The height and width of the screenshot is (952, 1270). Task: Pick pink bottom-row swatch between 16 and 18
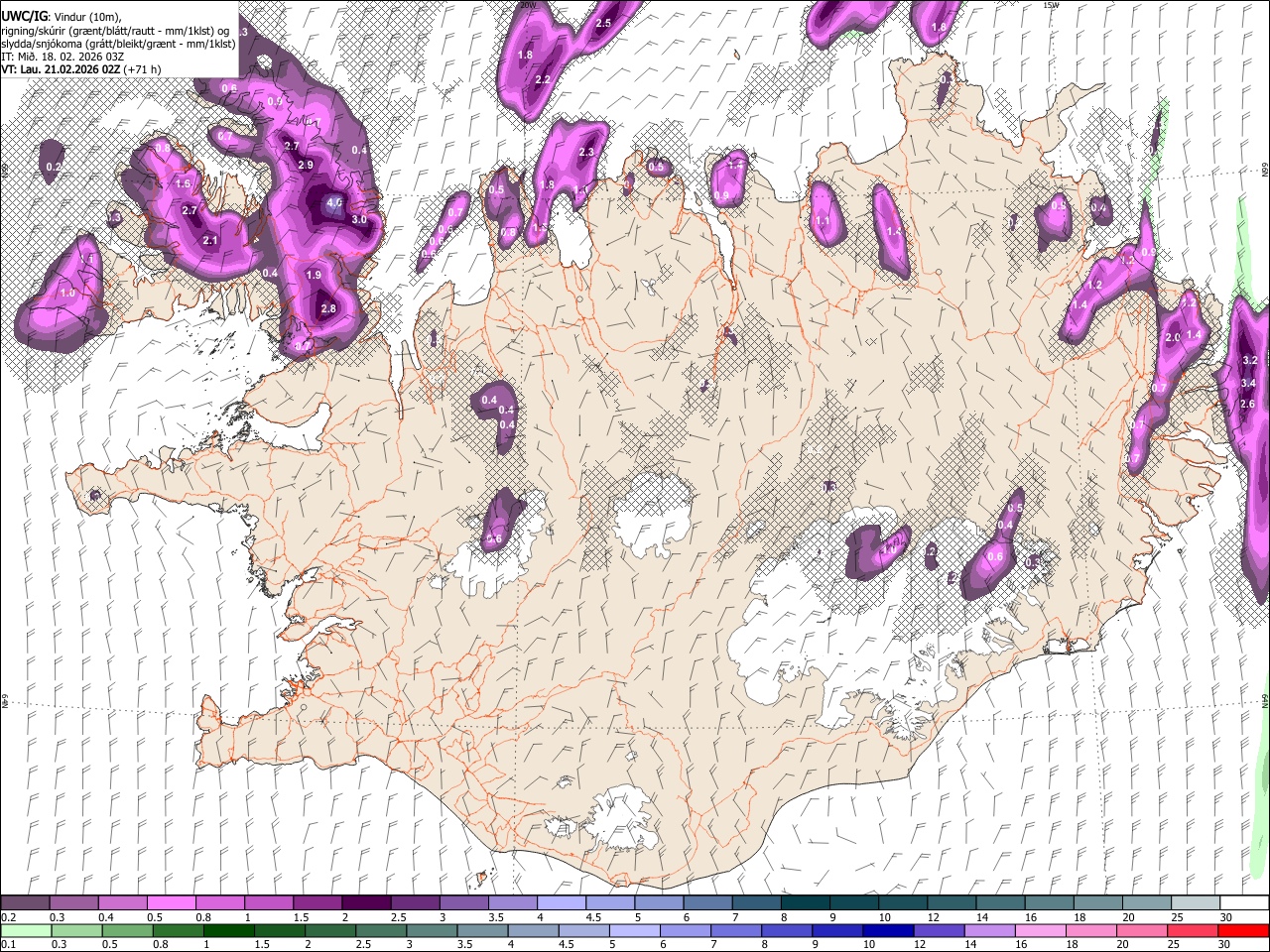point(1041,930)
